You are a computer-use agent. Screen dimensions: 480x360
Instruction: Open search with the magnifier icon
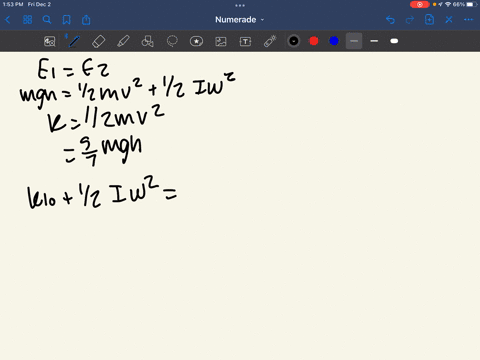pos(47,20)
